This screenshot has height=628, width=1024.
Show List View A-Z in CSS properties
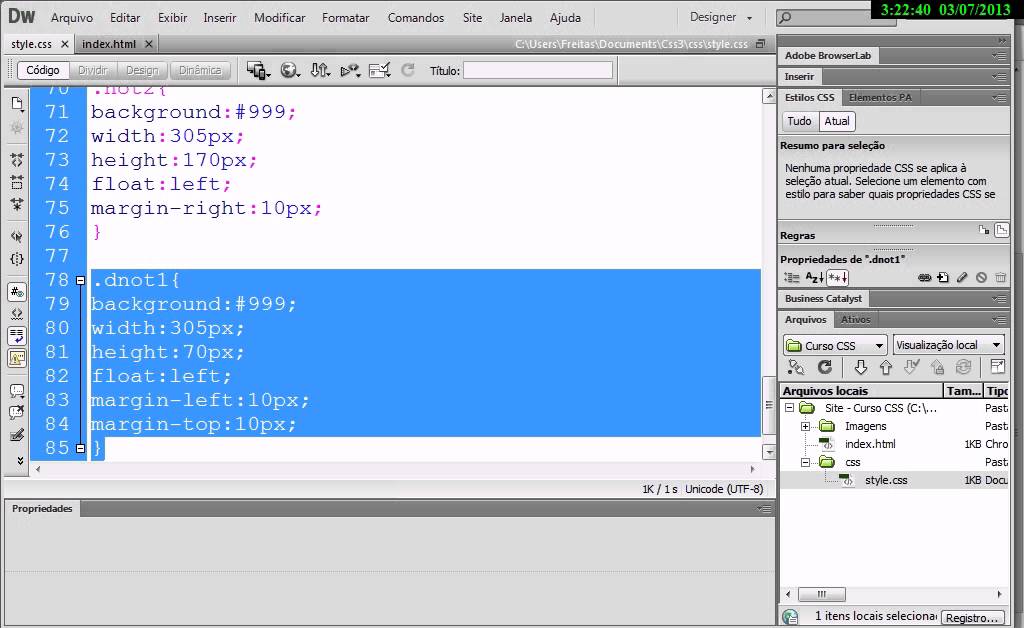pyautogui.click(x=814, y=277)
